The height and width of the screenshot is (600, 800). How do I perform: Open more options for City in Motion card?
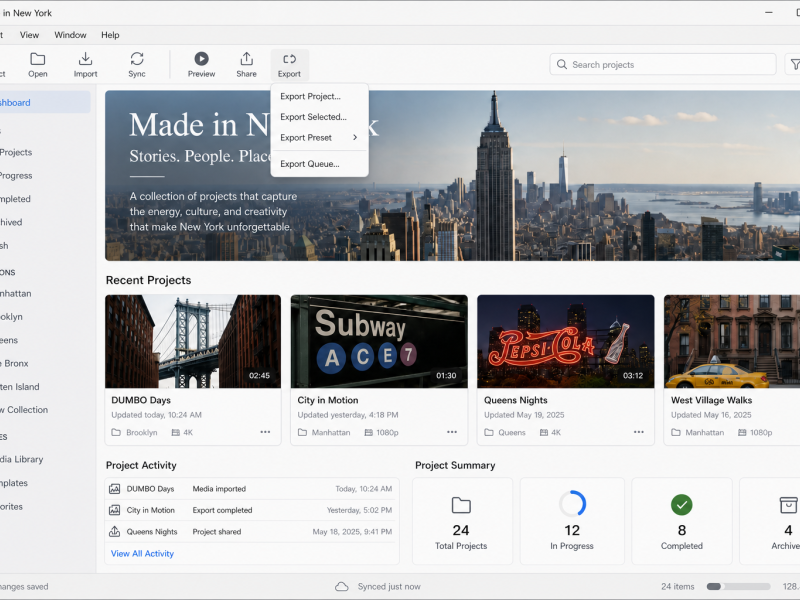pyautogui.click(x=452, y=432)
